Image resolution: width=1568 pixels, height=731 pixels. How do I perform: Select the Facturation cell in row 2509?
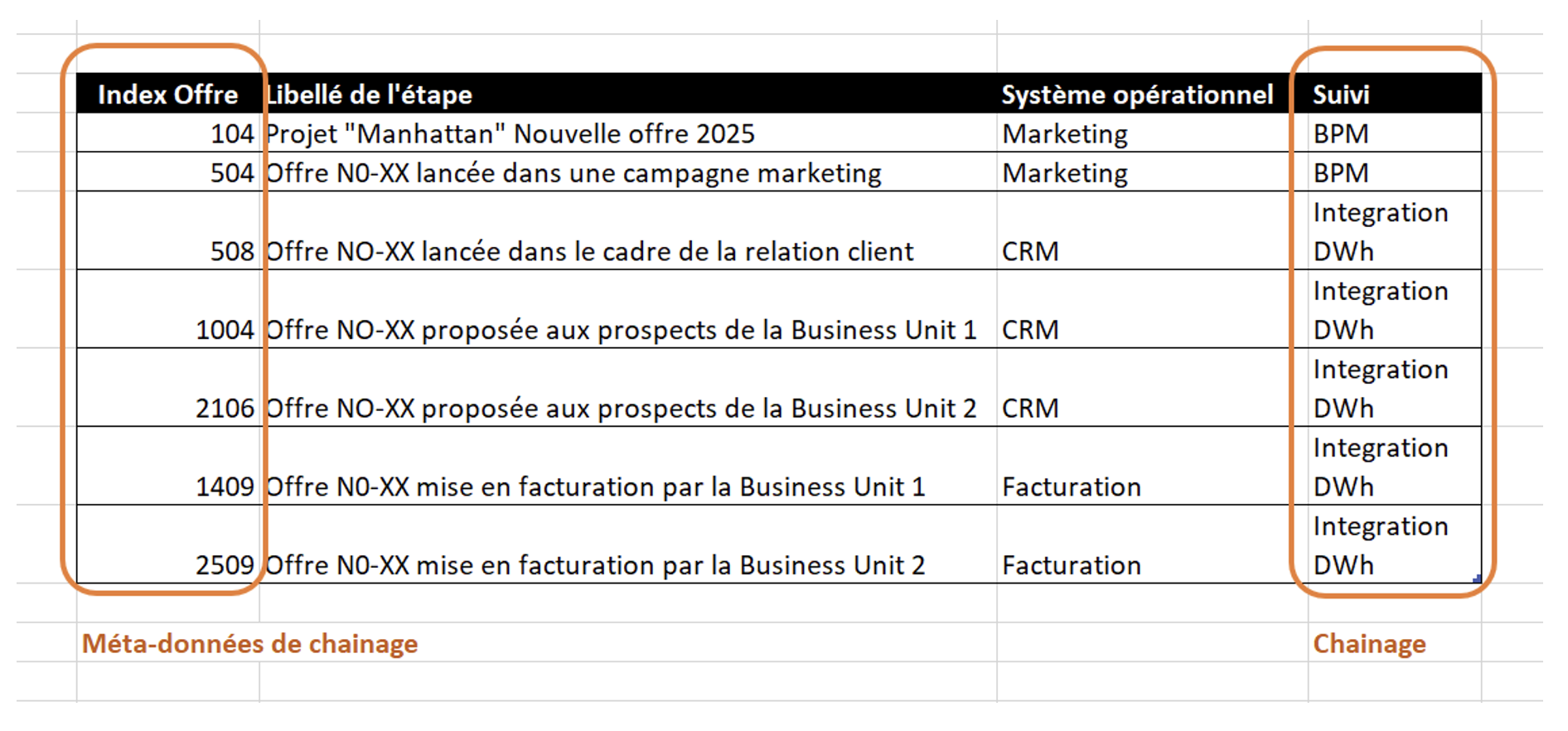pyautogui.click(x=1071, y=565)
